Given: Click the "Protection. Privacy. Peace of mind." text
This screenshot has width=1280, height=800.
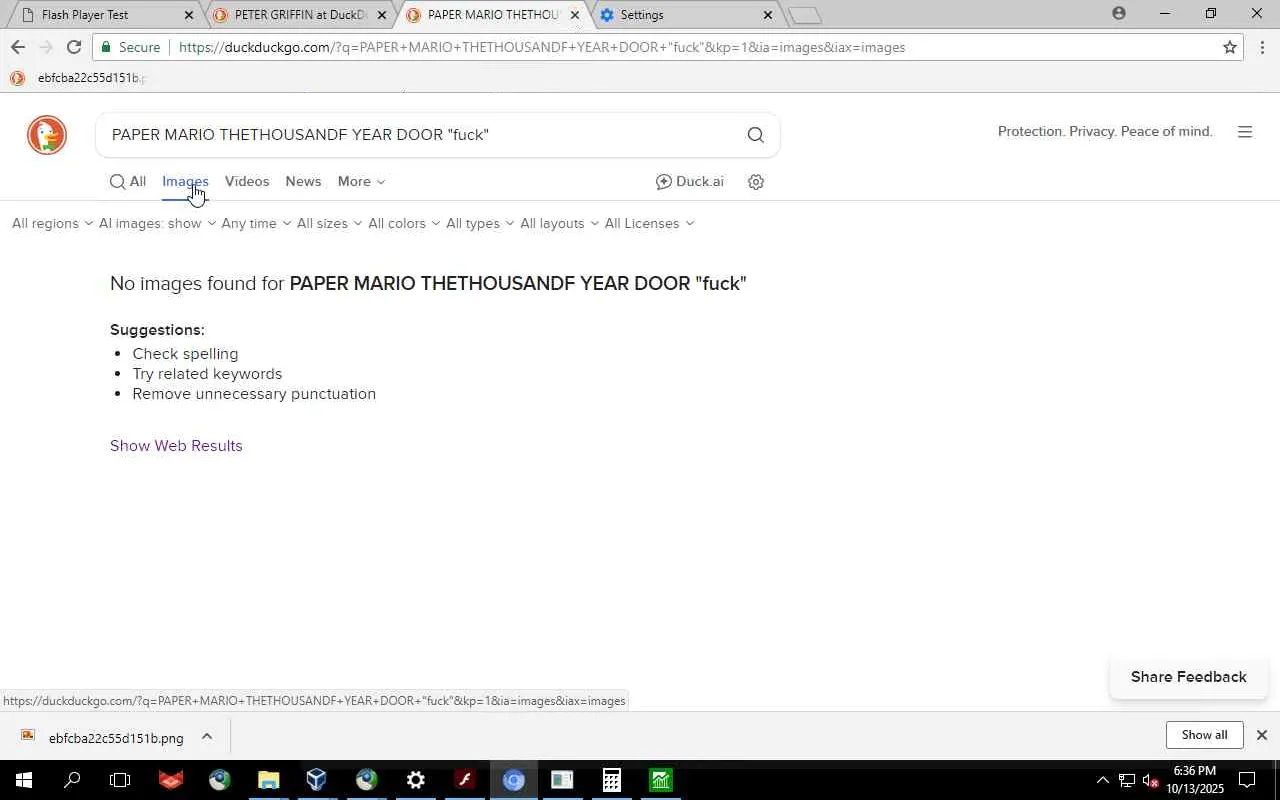Looking at the screenshot, I should tap(1105, 132).
